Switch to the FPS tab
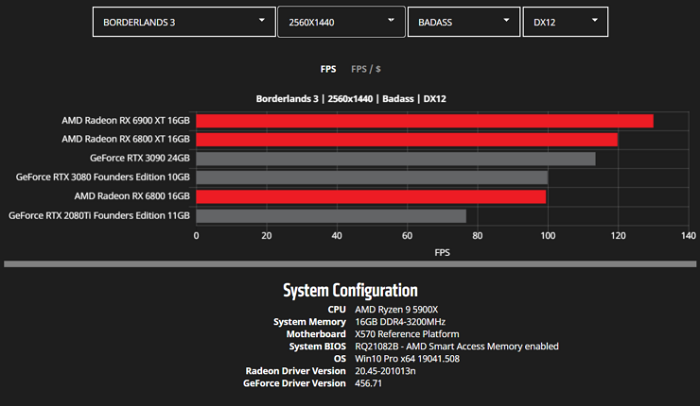The image size is (700, 406). [x=327, y=70]
